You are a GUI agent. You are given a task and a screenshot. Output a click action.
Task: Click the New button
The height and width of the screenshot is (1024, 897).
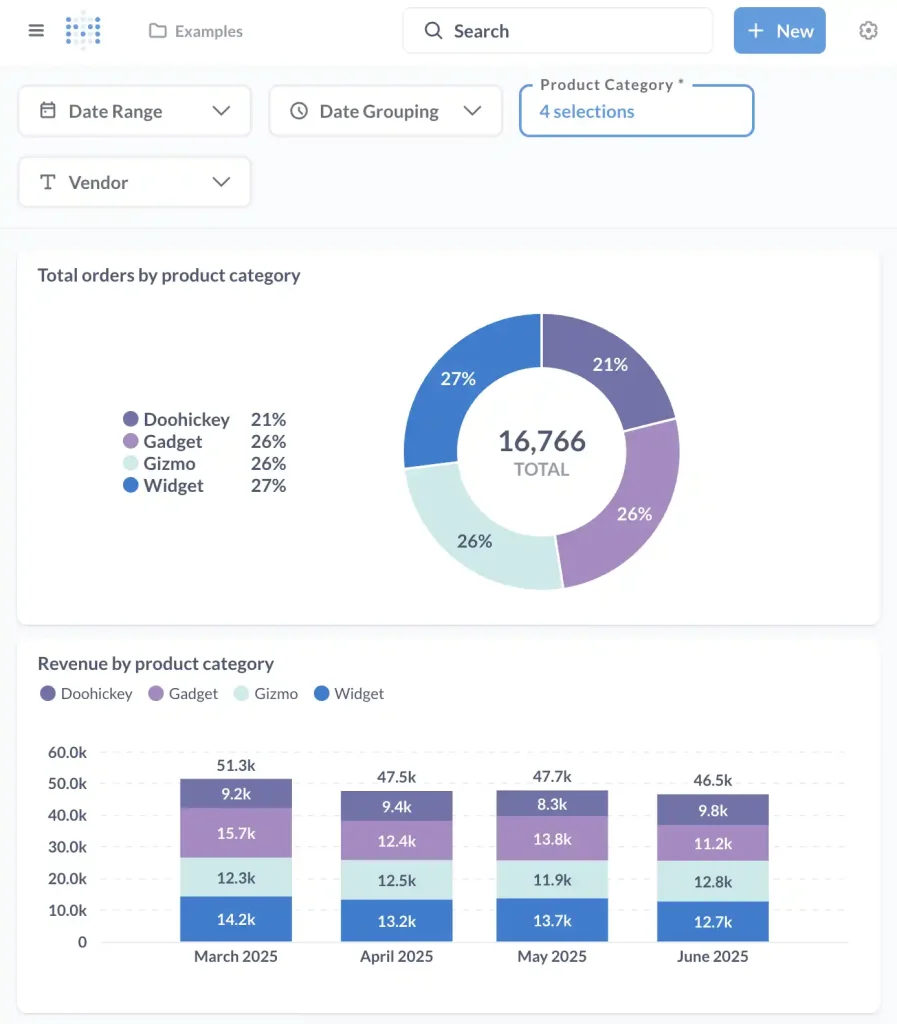click(779, 31)
